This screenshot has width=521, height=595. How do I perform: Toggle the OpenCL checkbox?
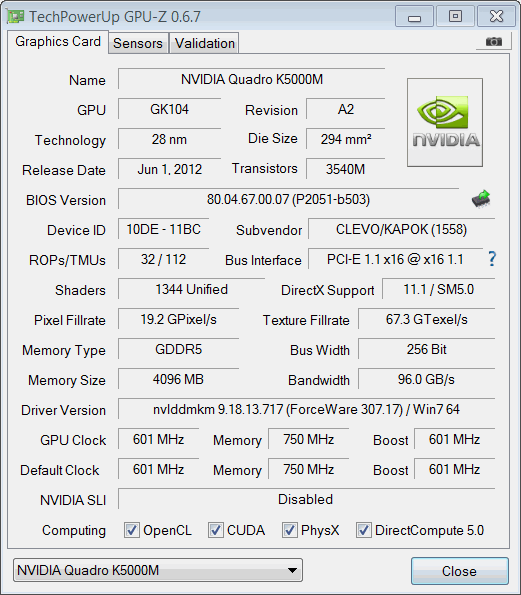131,530
